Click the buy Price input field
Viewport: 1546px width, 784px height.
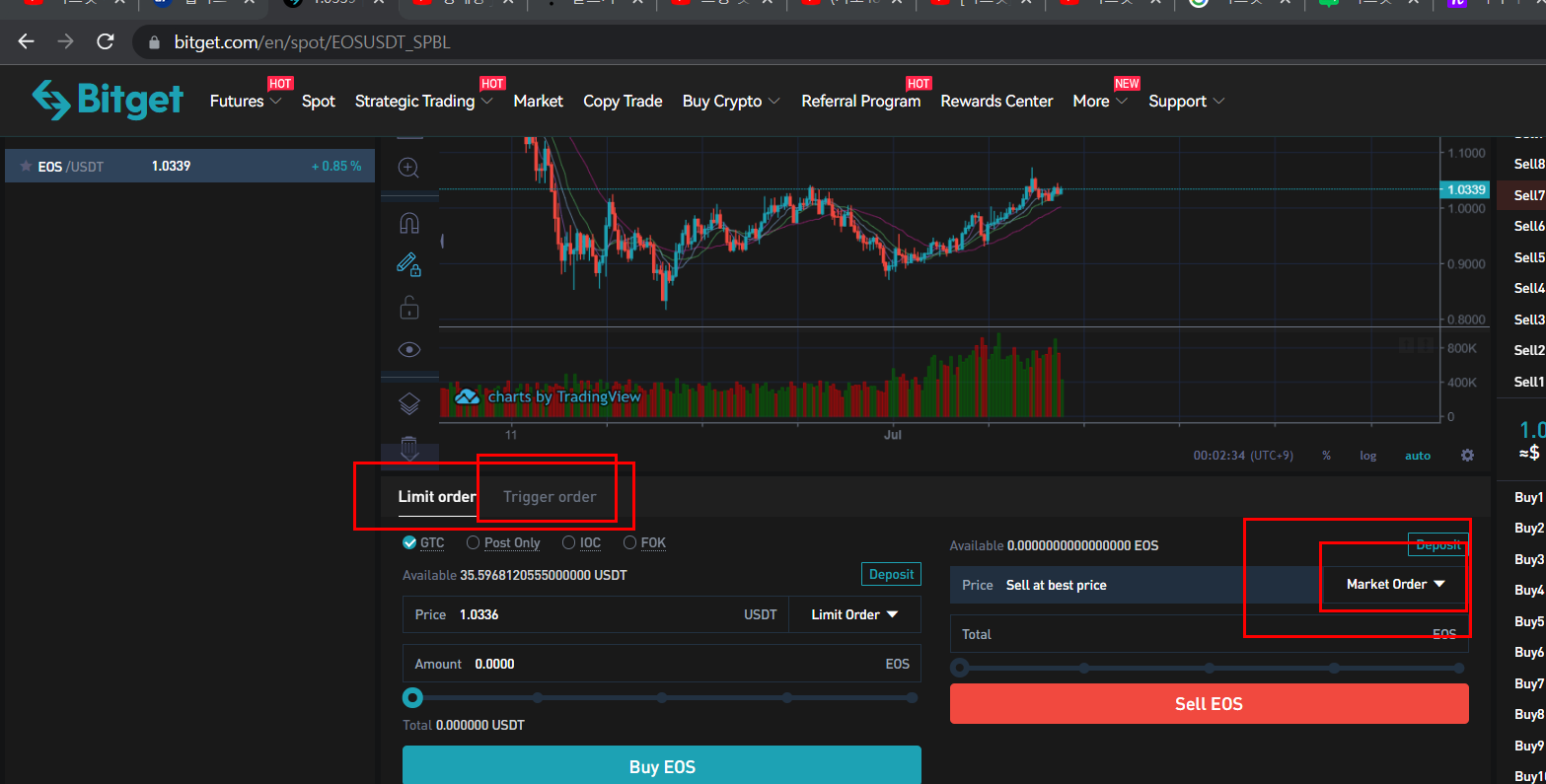(x=596, y=614)
